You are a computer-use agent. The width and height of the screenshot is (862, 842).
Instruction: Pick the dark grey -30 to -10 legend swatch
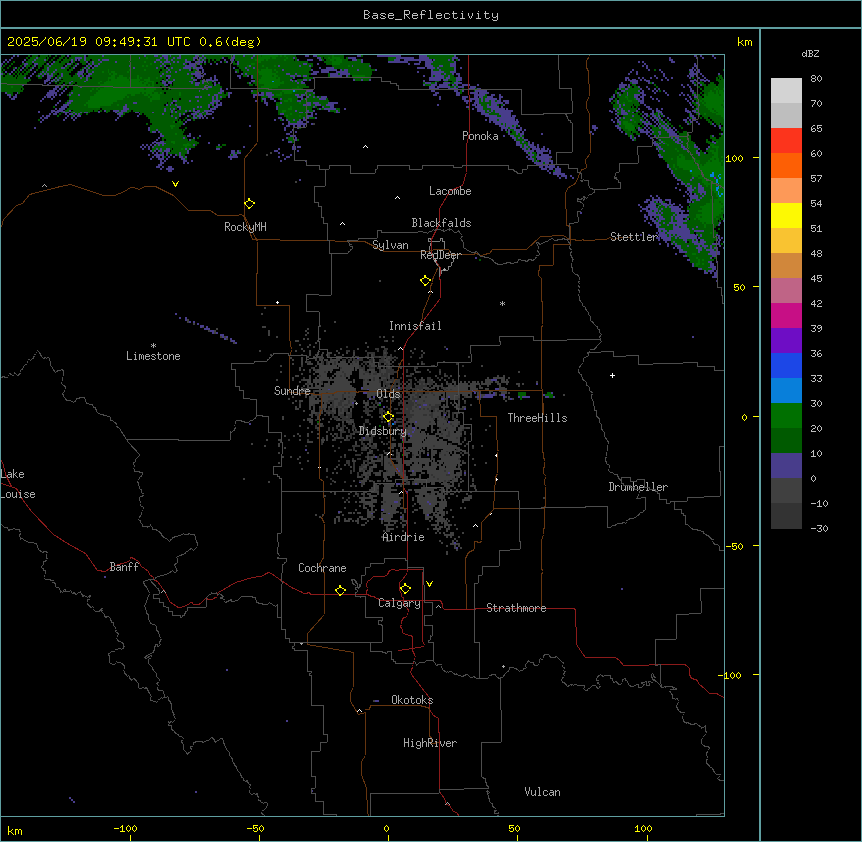pos(786,516)
